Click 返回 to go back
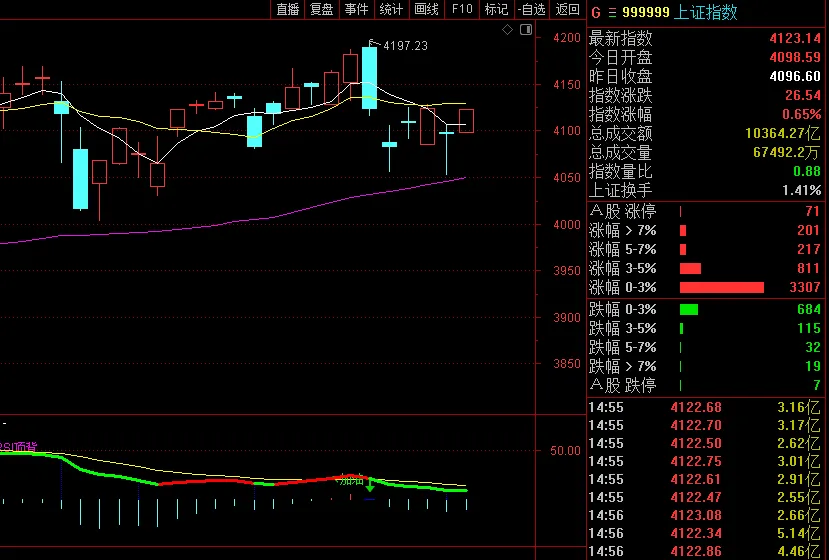Viewport: 829px width, 560px height. click(567, 9)
